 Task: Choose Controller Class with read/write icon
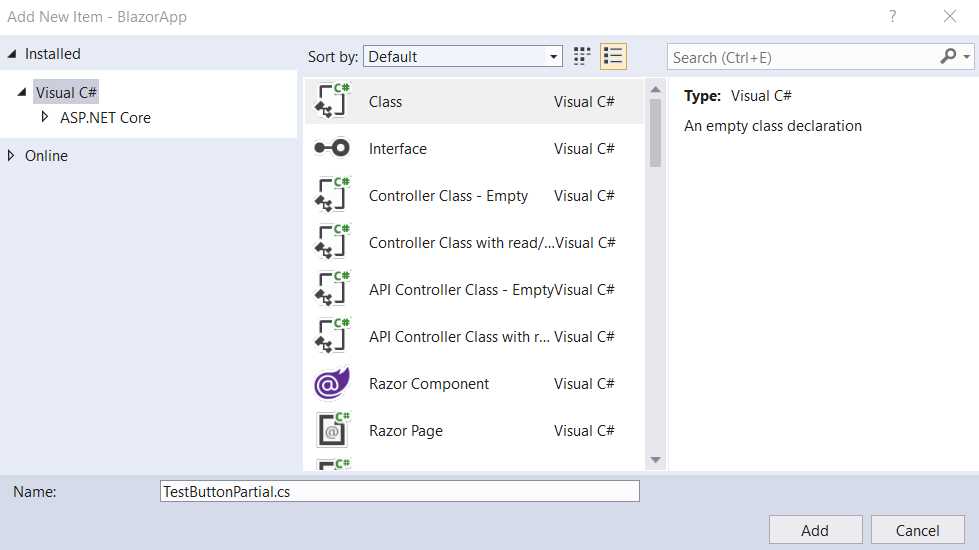click(332, 242)
